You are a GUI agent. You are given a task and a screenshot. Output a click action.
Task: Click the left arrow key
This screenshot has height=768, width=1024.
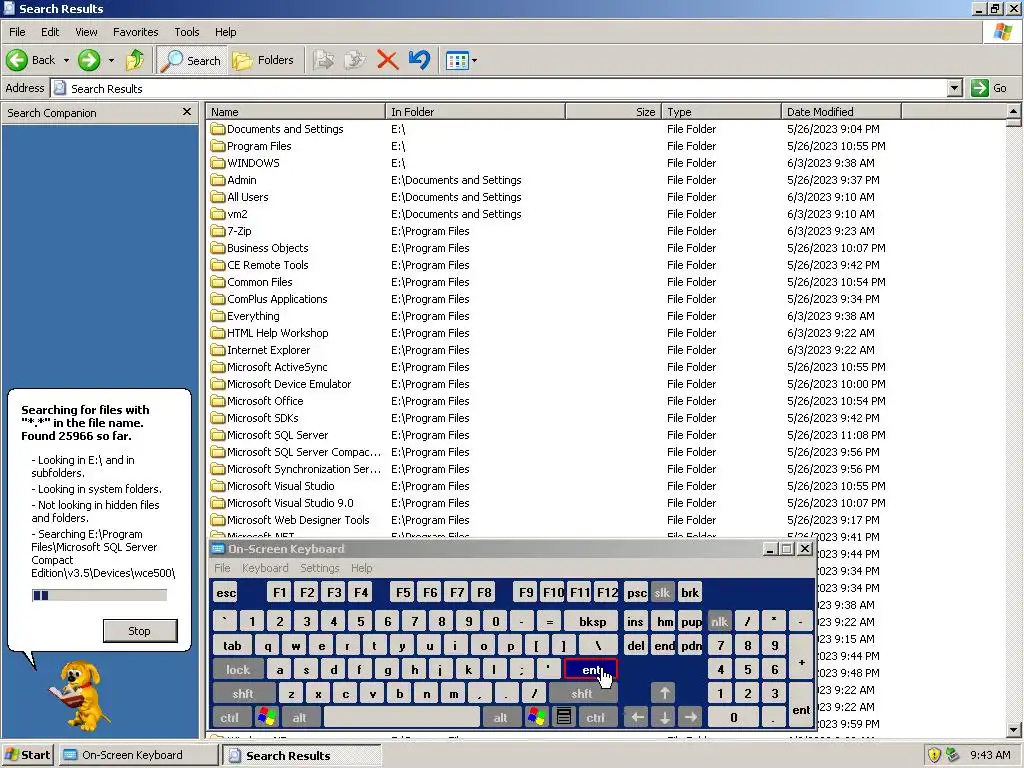pyautogui.click(x=637, y=718)
